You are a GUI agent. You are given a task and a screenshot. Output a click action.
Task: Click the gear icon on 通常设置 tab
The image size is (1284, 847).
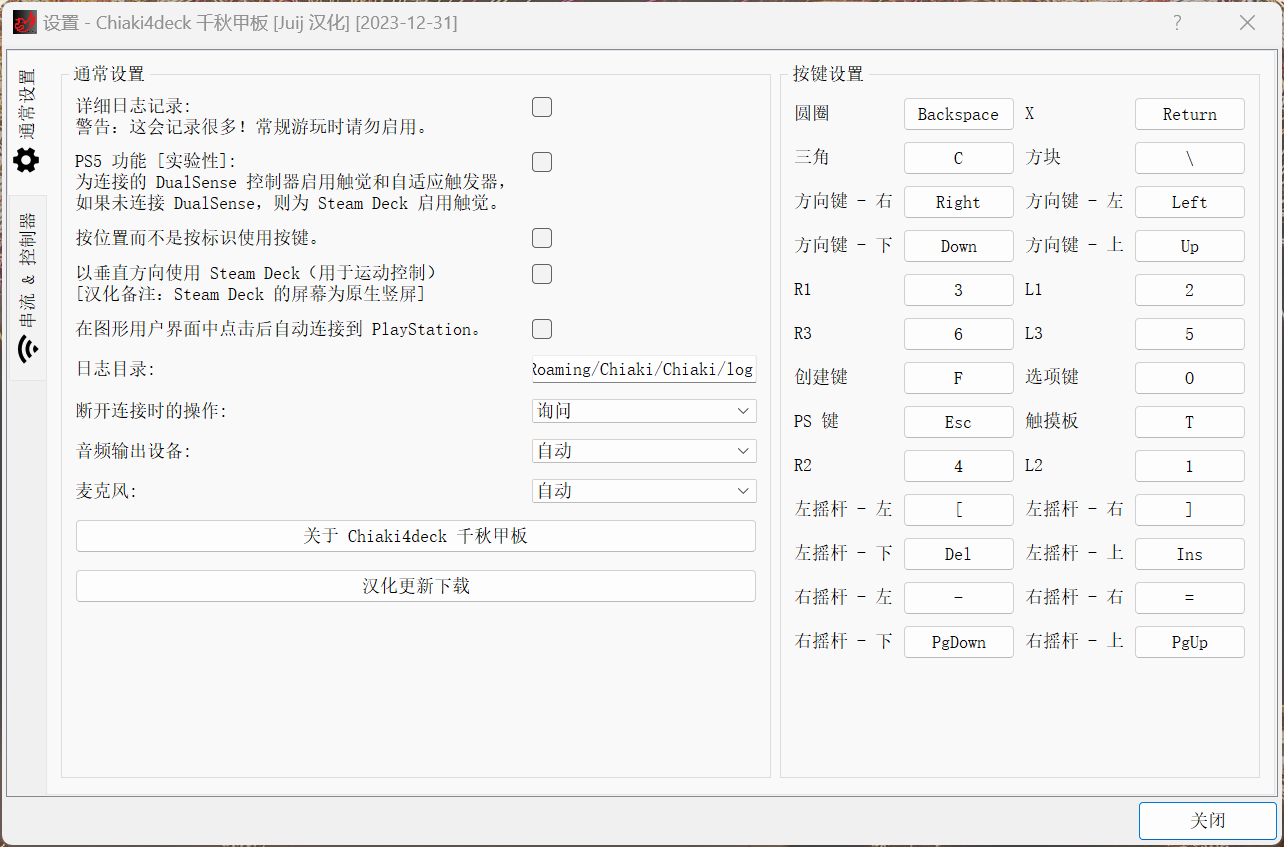[26, 160]
